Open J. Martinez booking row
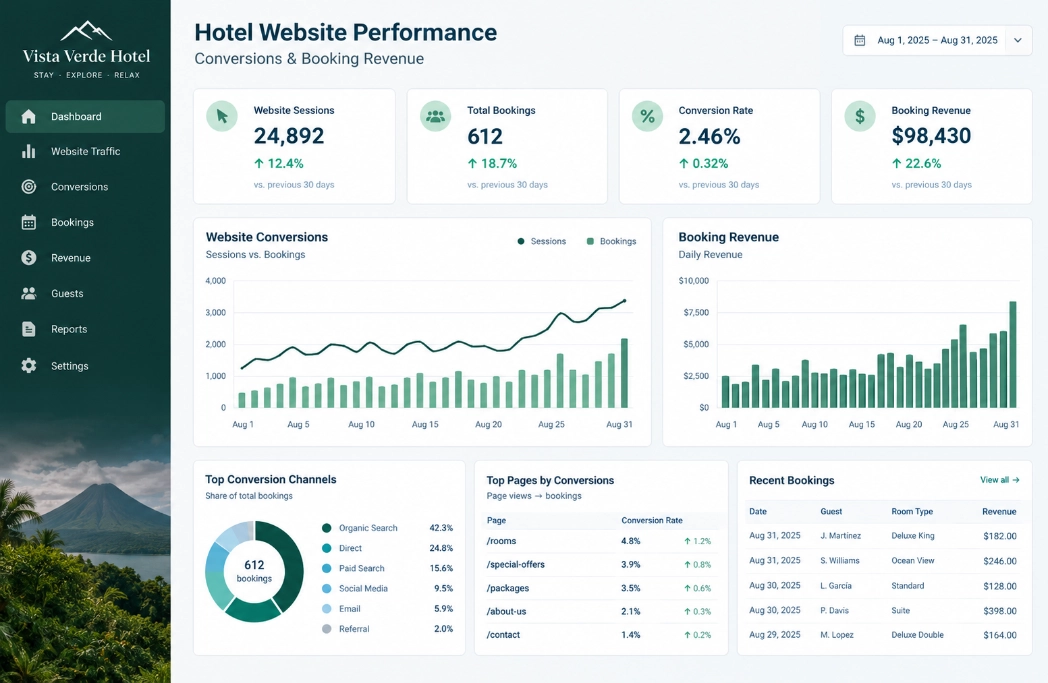 point(883,536)
